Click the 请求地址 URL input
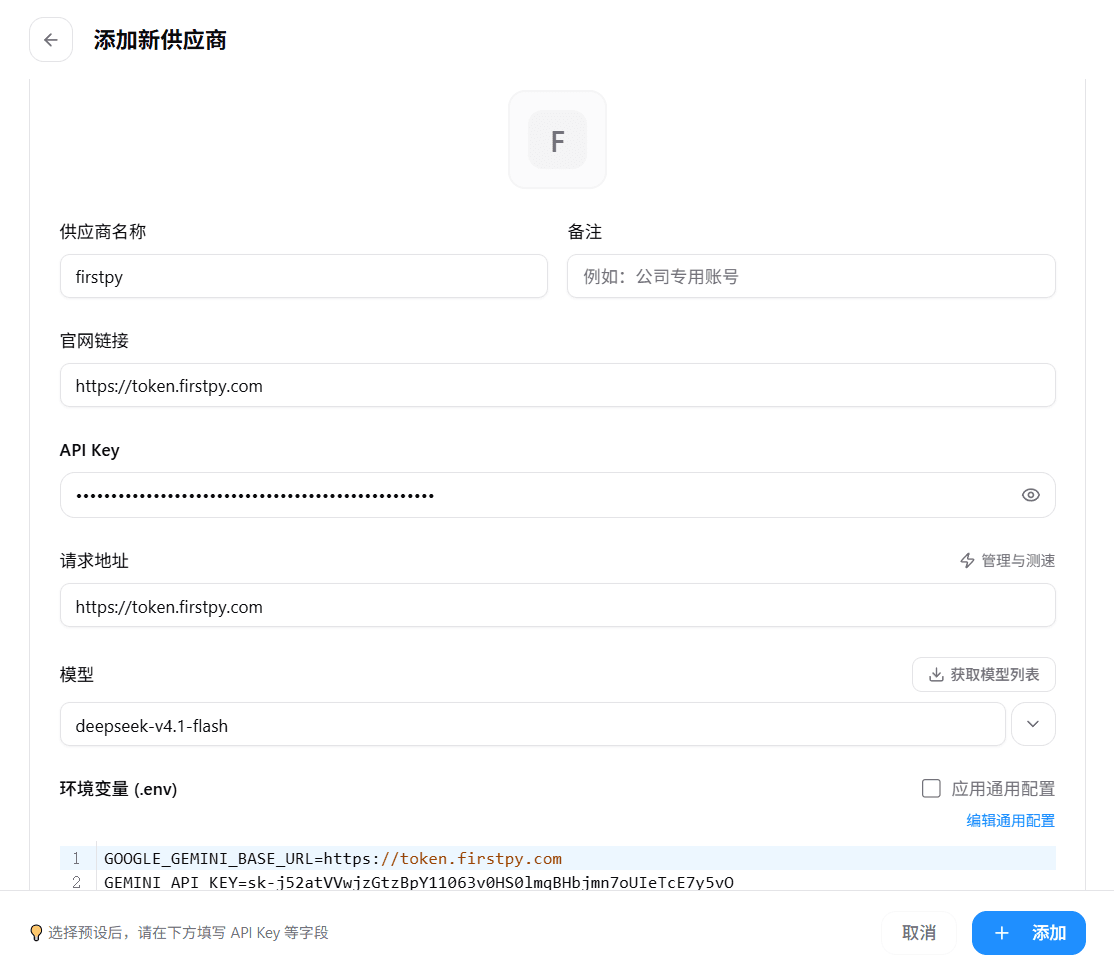Viewport: 1114px width, 974px height. (558, 605)
